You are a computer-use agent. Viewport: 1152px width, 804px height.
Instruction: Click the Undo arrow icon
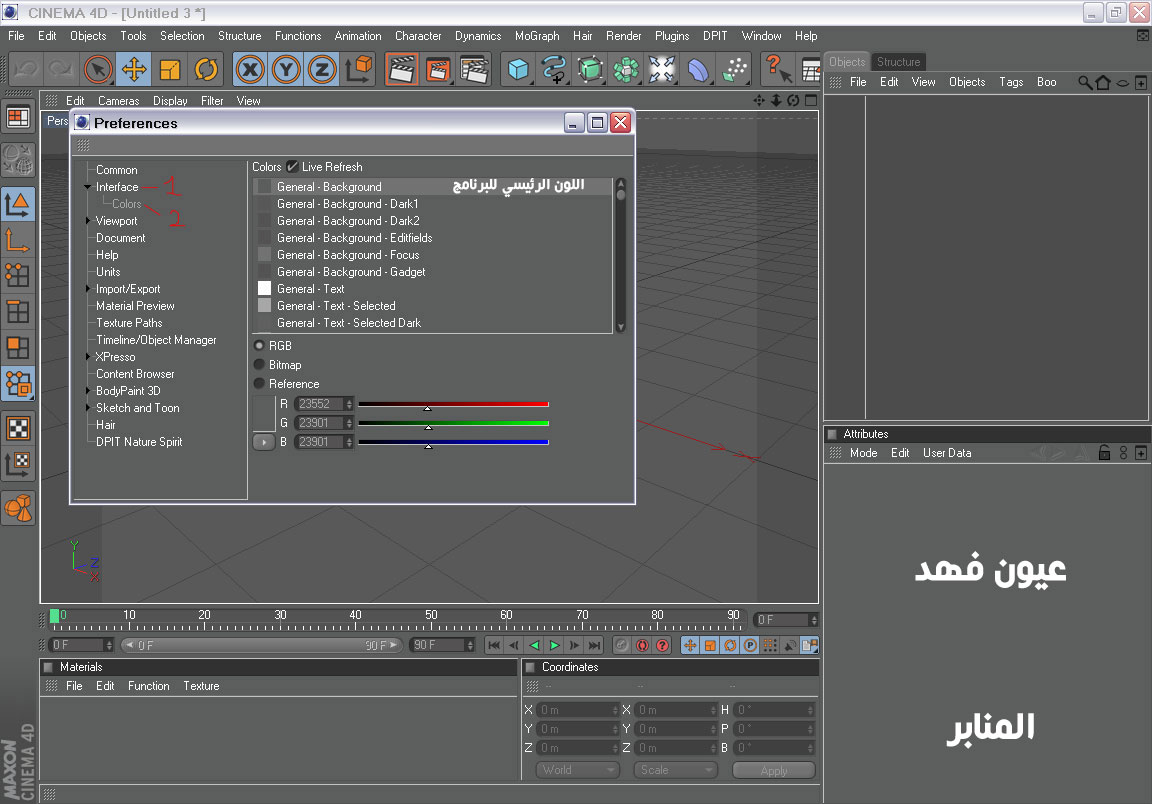coord(26,70)
